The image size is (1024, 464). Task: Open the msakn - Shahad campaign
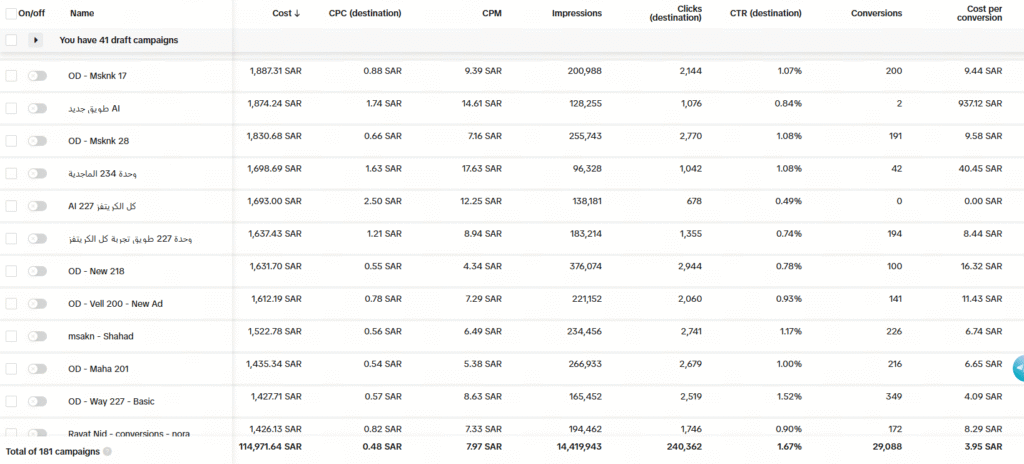tap(100, 336)
